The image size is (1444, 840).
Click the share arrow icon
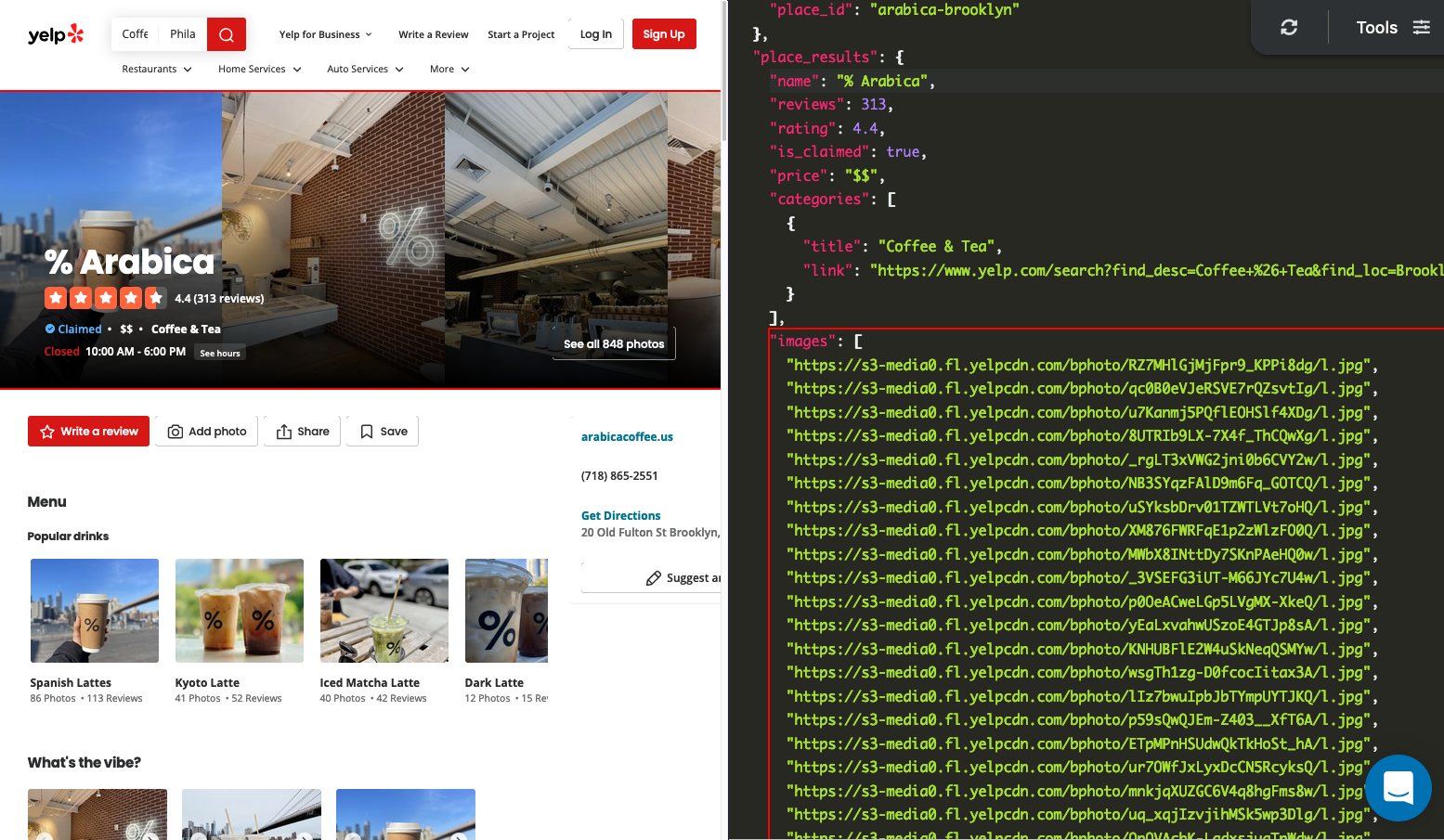[x=284, y=432]
